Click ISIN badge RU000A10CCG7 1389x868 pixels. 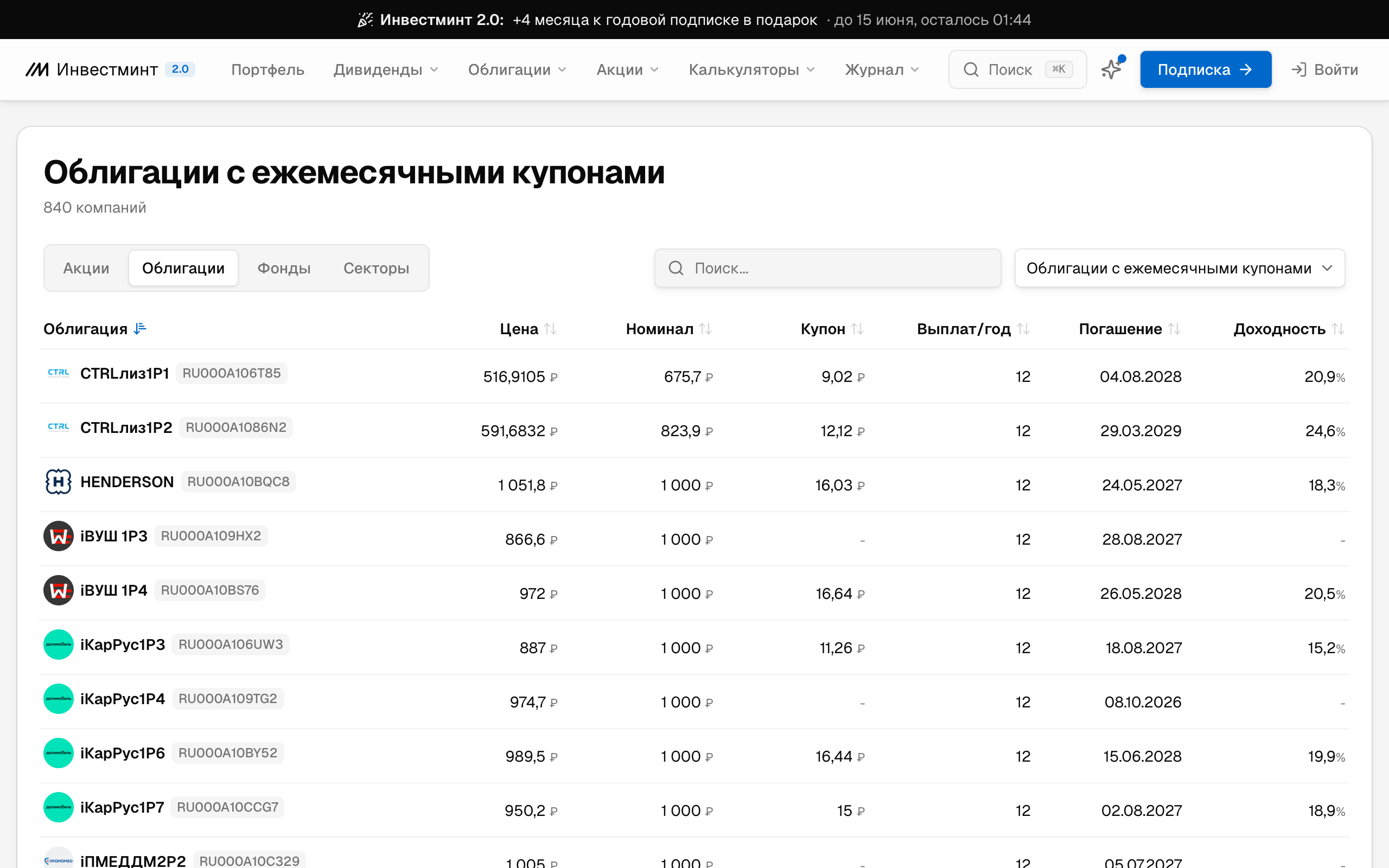pyautogui.click(x=228, y=807)
